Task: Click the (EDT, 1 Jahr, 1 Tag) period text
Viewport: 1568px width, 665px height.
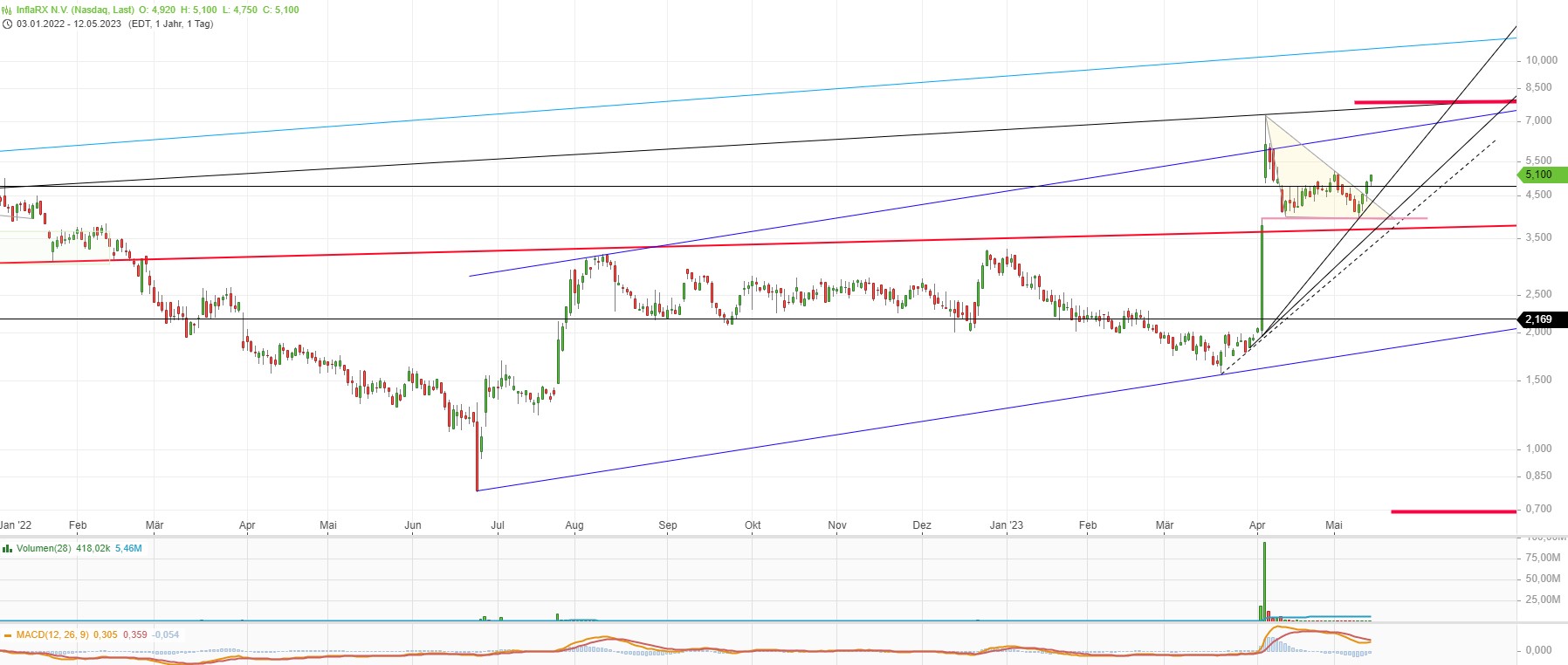Action: [x=171, y=24]
